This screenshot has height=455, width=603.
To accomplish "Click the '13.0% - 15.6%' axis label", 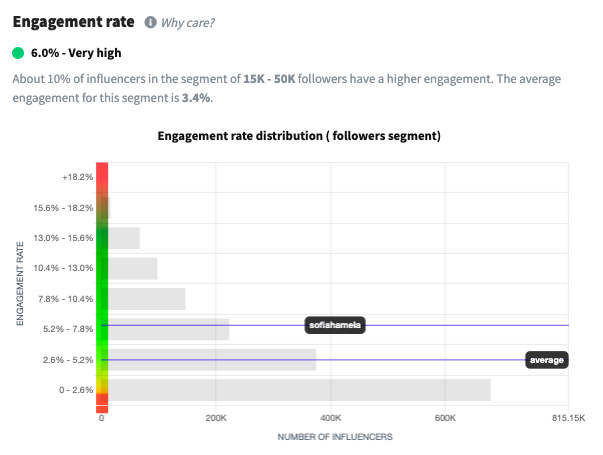I will pos(63,238).
